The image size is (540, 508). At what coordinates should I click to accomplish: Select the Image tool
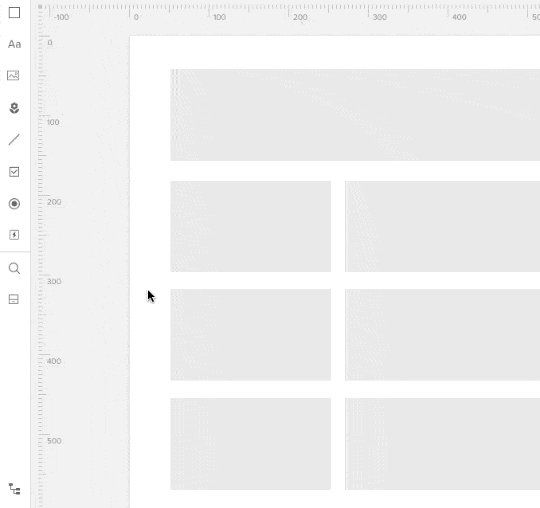pos(13,75)
